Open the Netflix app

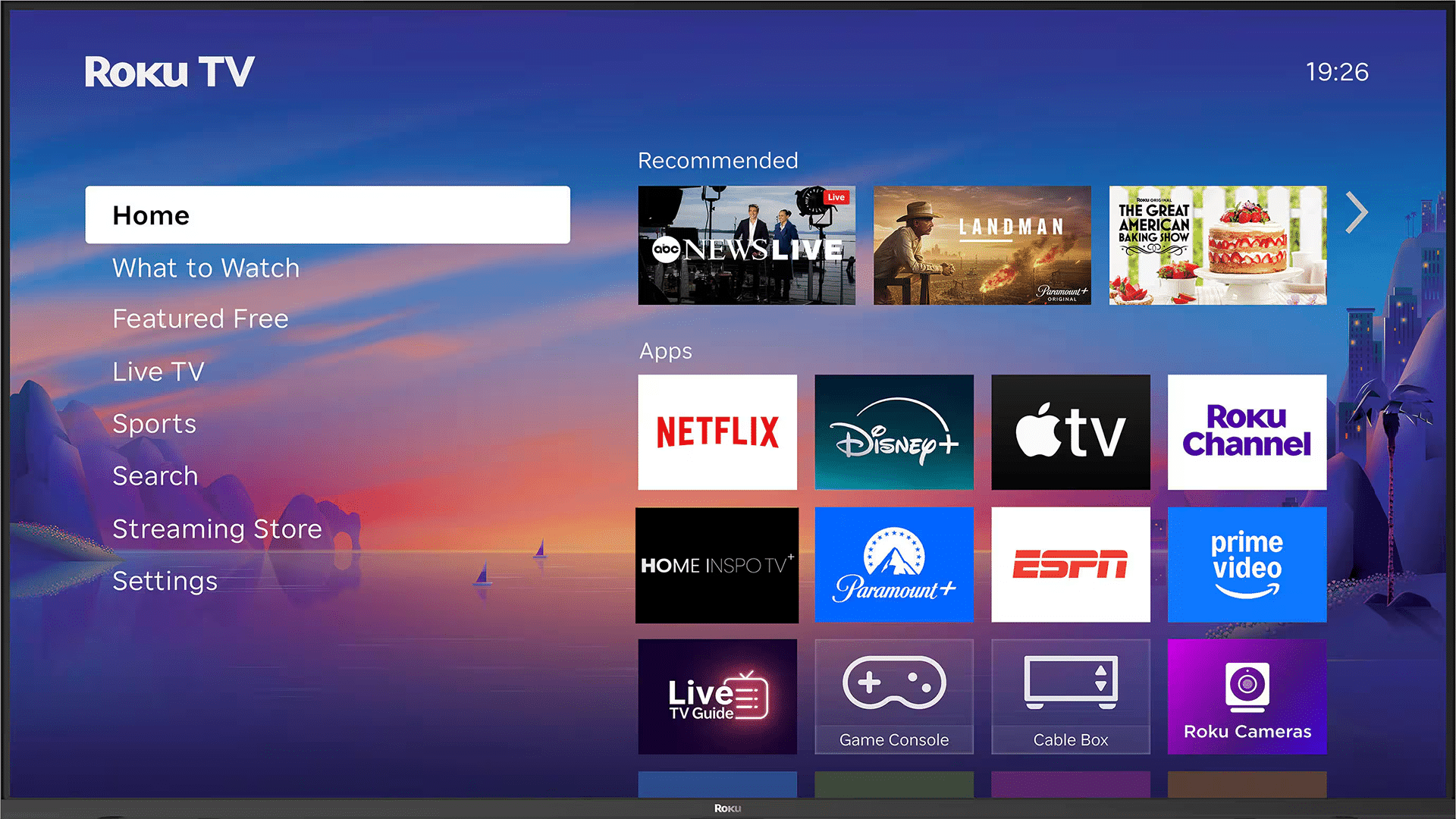coord(717,431)
